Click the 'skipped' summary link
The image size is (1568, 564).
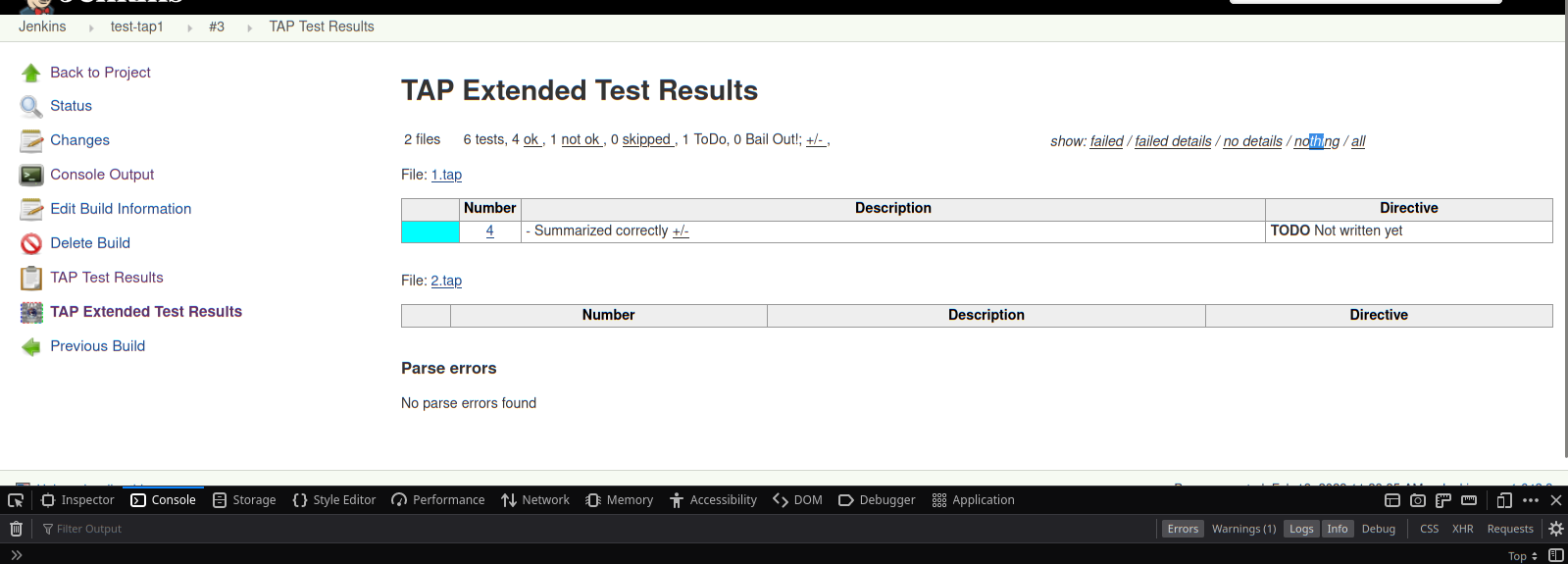click(x=647, y=139)
